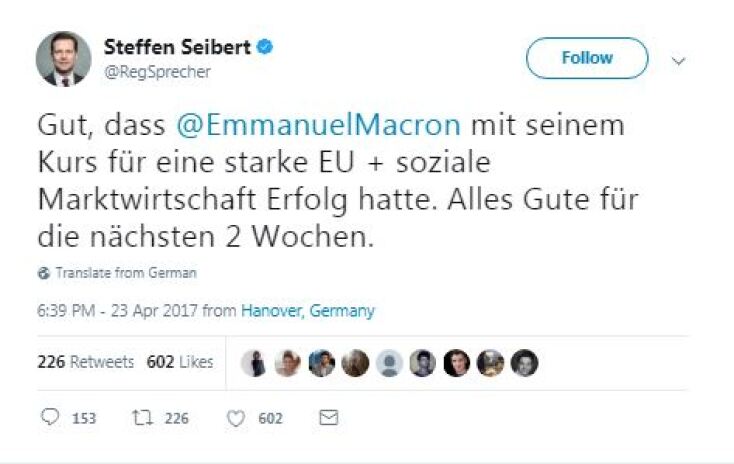Follow Steffen Seibert
The image size is (734, 464).
[586, 58]
